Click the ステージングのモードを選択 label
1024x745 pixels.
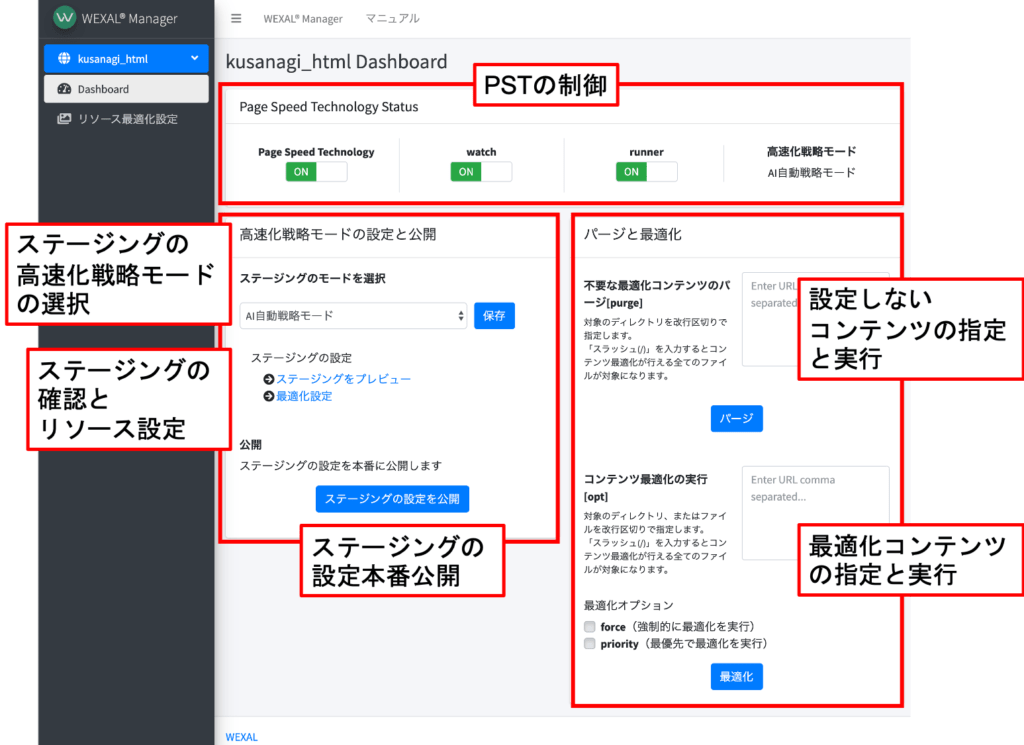(x=312, y=278)
